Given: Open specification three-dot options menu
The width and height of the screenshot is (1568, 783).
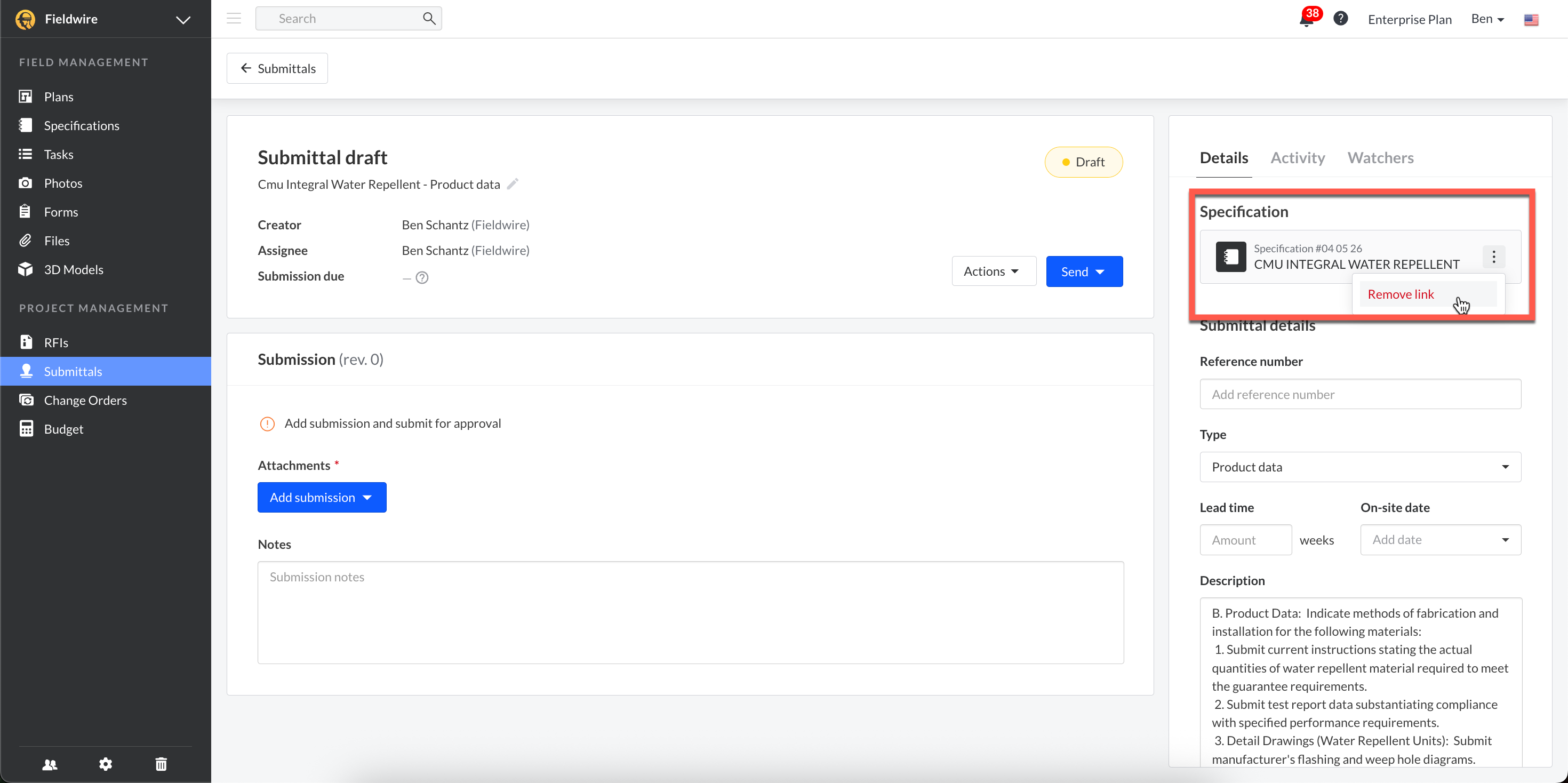Looking at the screenshot, I should click(1494, 257).
